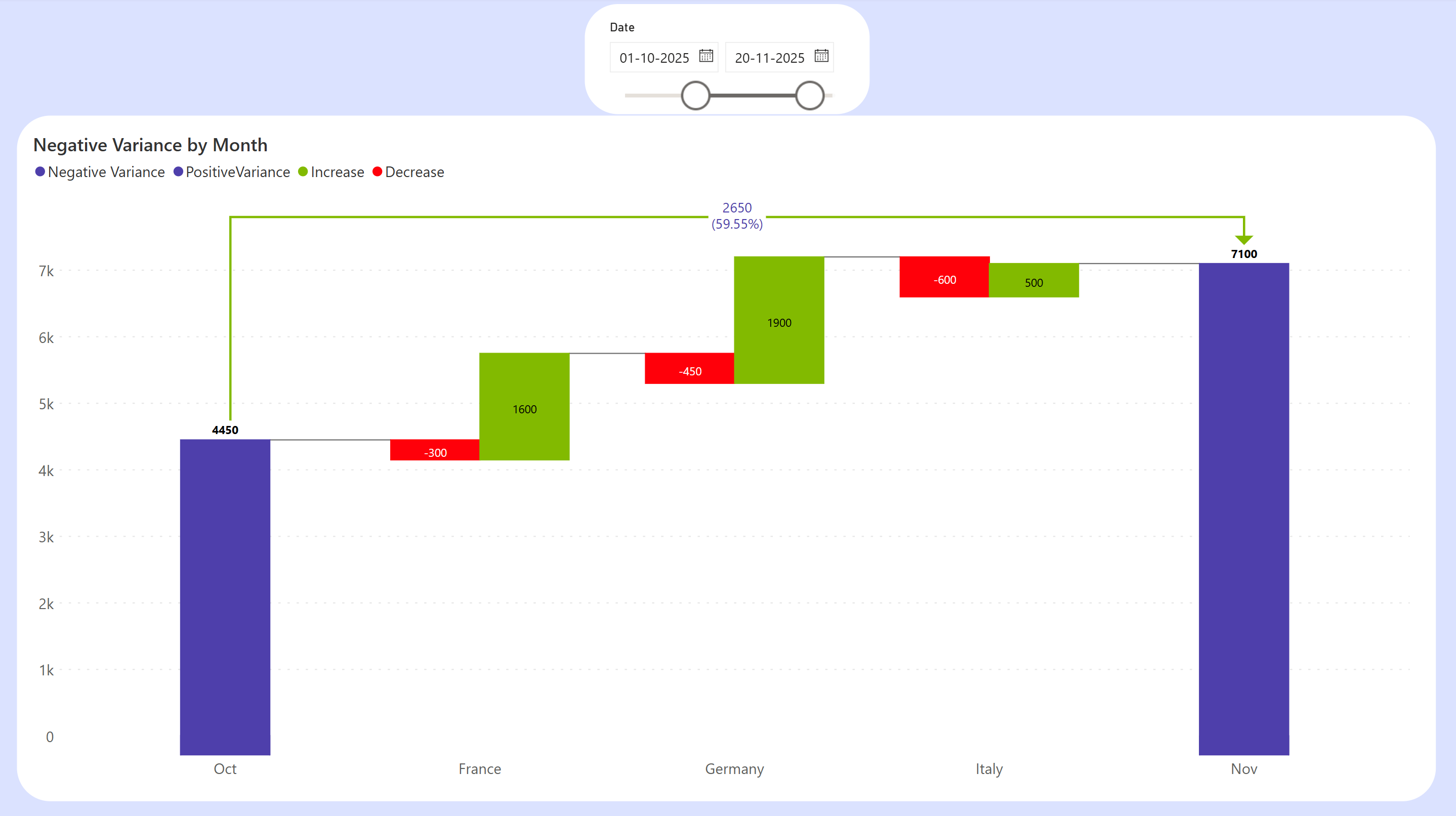Click the France -300 decrease bar
The image size is (1456, 816).
point(435,450)
